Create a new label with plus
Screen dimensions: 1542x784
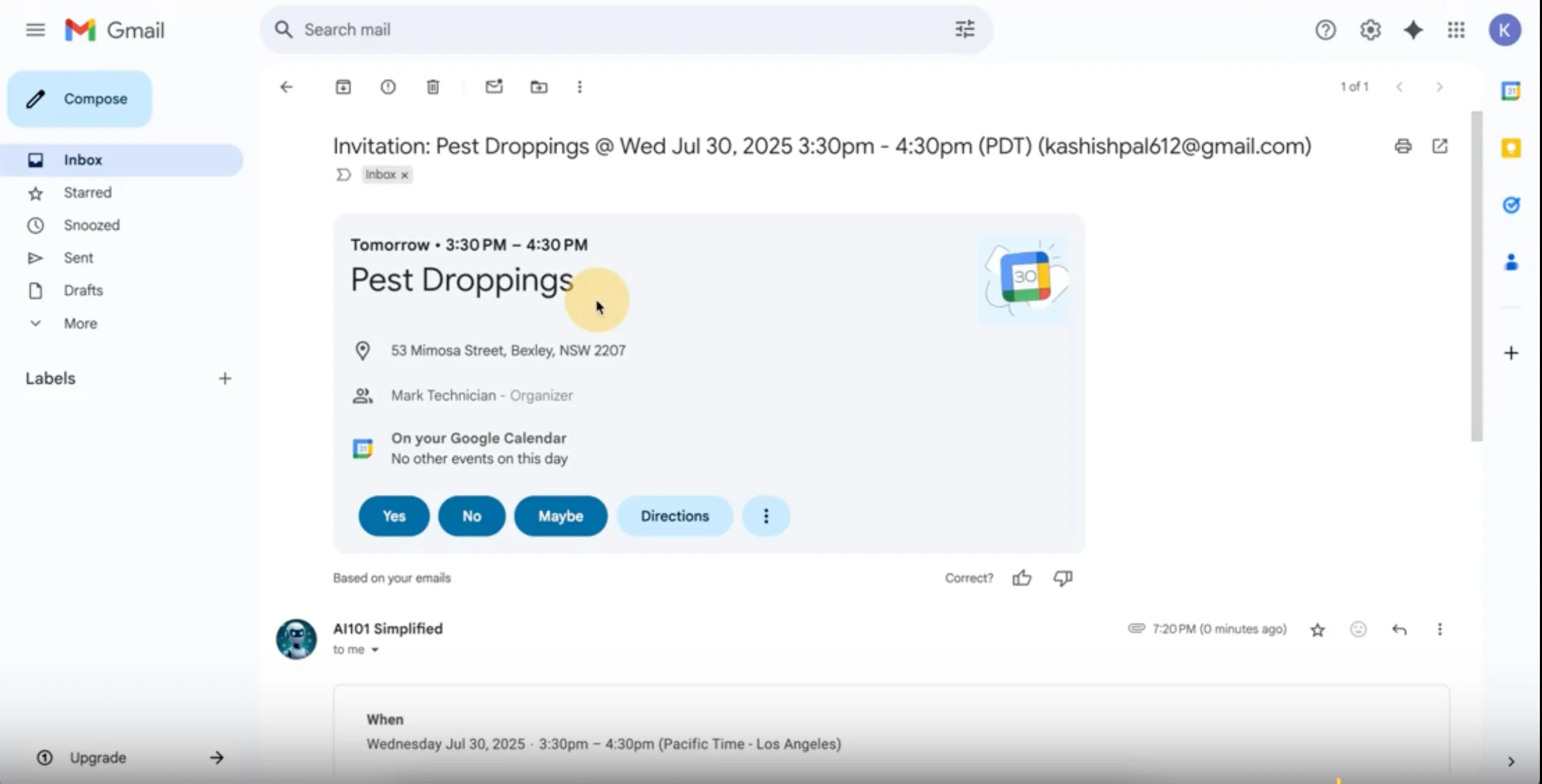(225, 378)
